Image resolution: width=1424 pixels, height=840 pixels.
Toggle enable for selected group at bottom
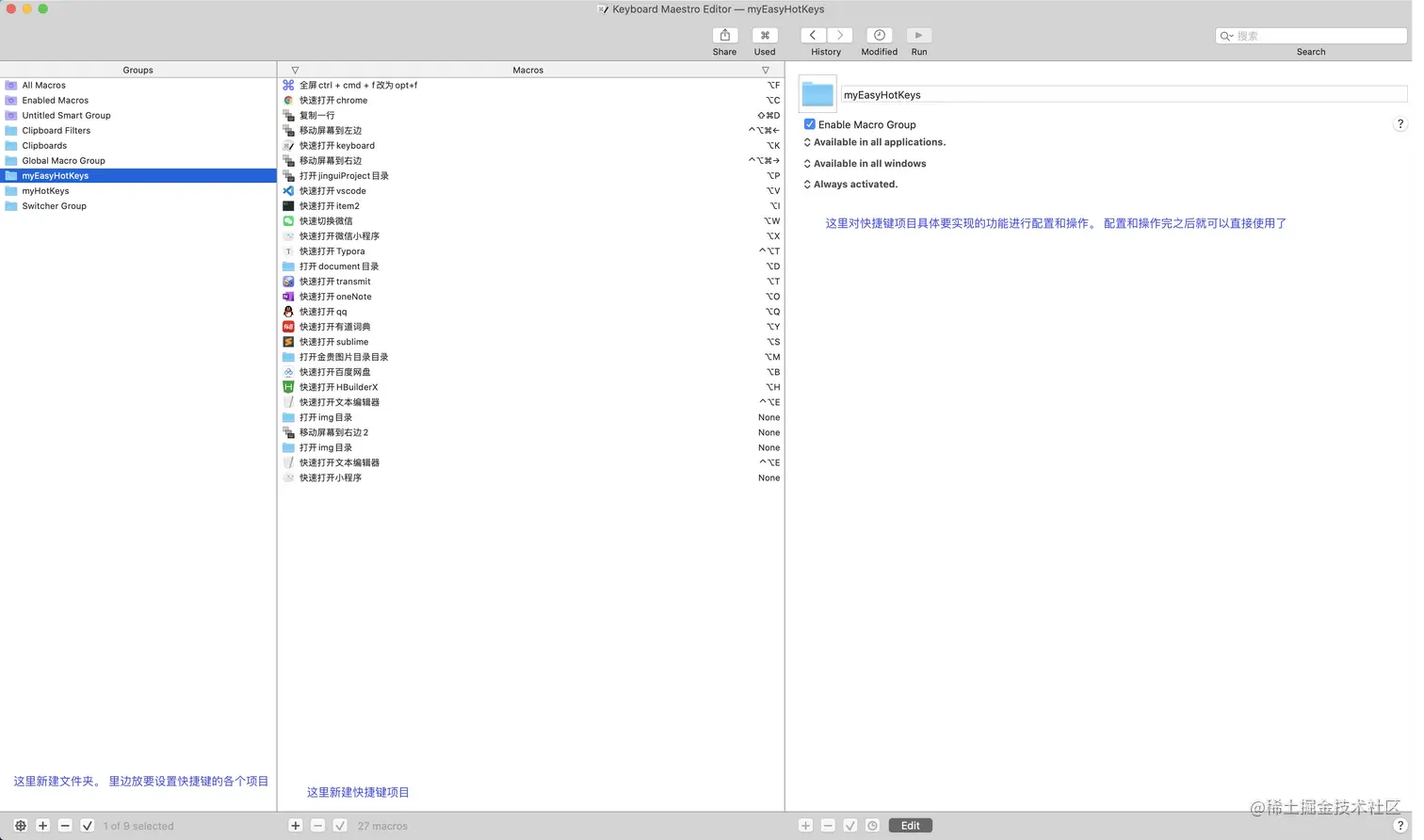88,826
